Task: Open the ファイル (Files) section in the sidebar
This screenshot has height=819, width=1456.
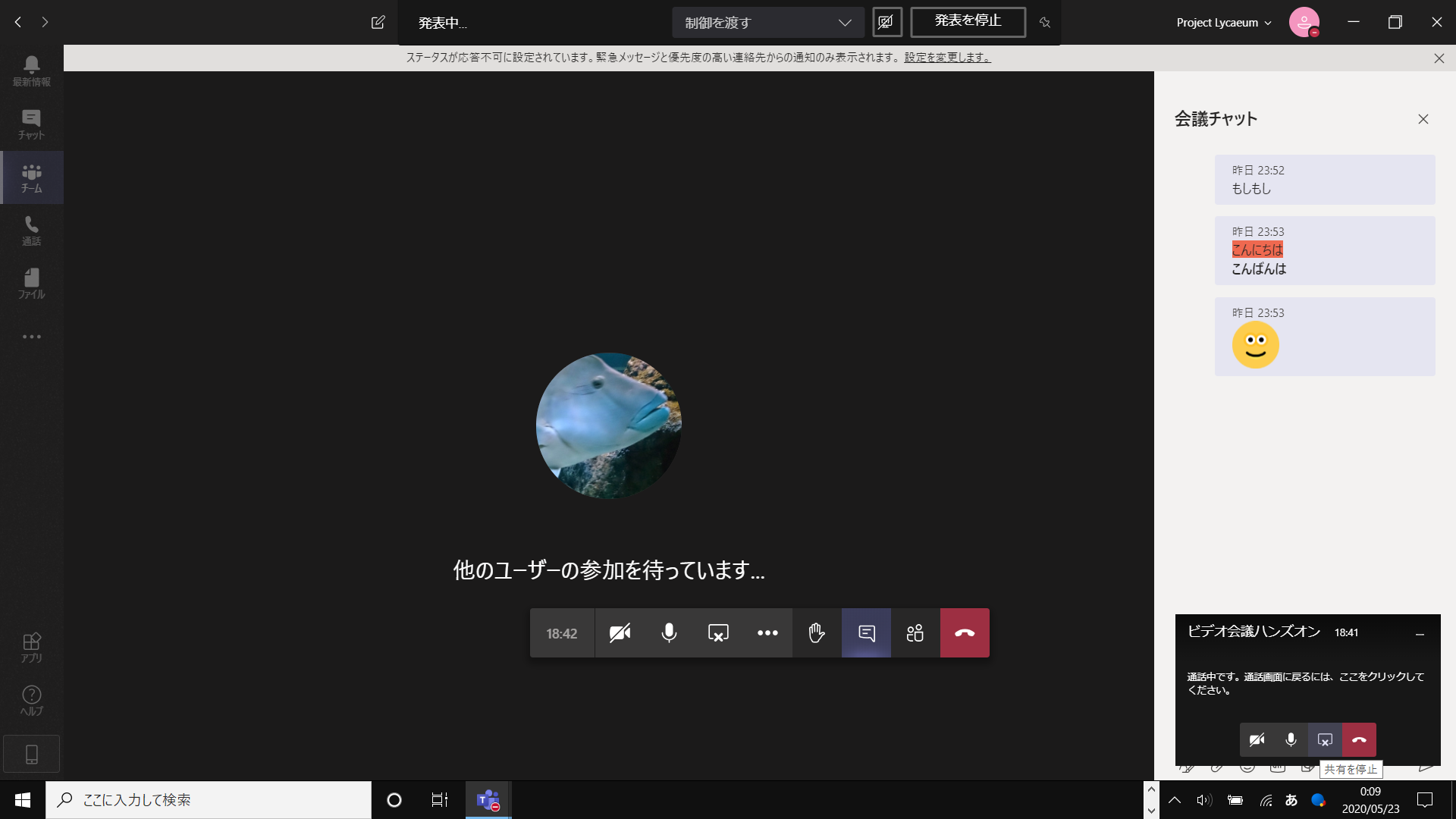Action: click(x=31, y=284)
